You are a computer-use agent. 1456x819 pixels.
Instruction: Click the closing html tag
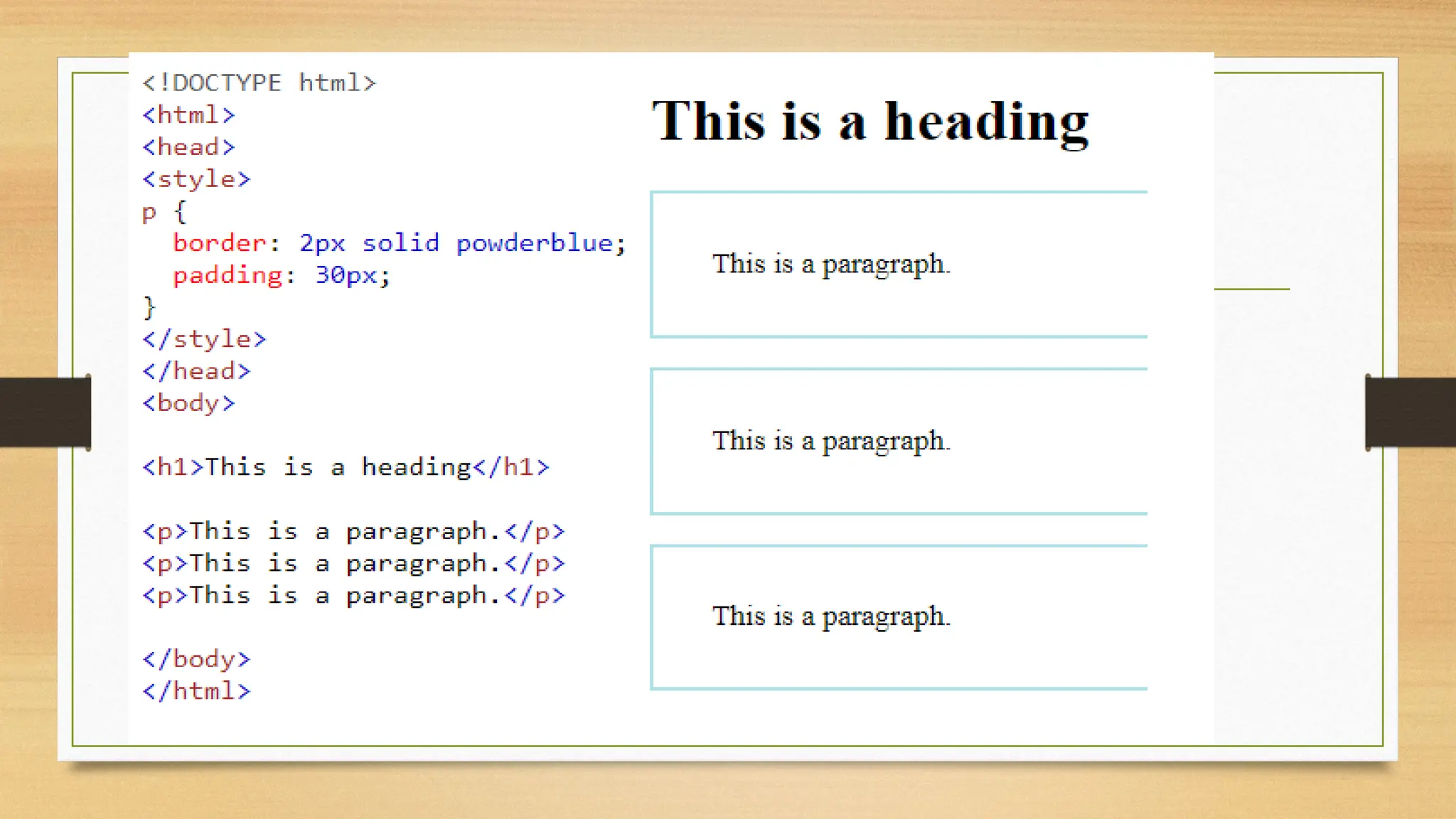click(x=196, y=691)
